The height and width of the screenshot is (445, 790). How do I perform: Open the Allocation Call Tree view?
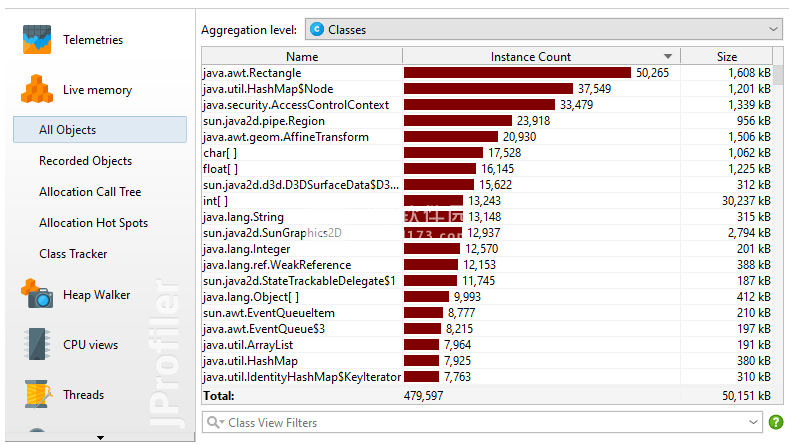[x=90, y=192]
